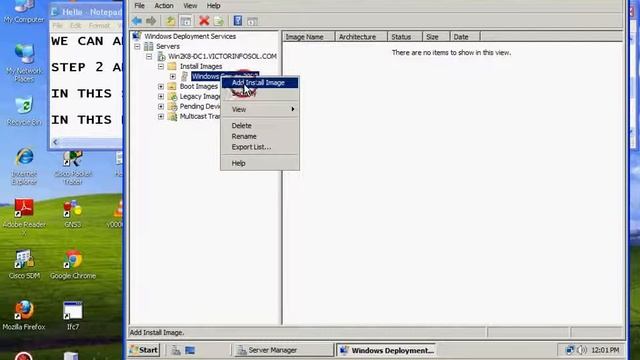Sort by the Status column header

coord(404,37)
